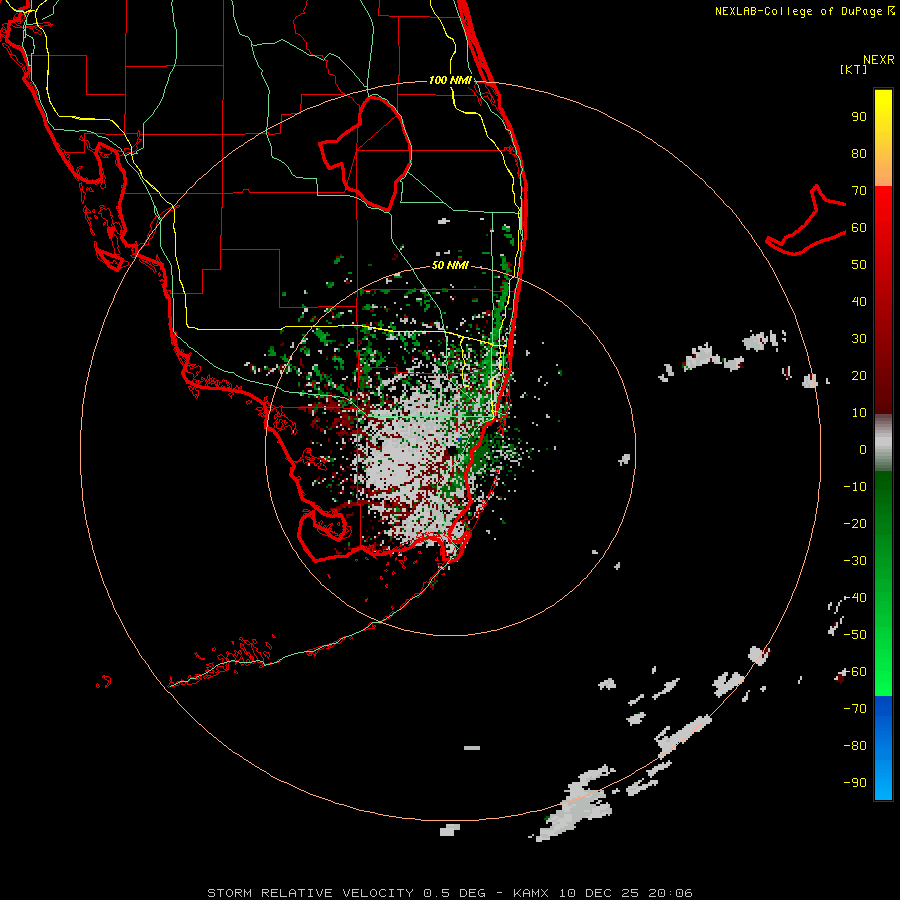Click the 100 NMI range ring label
This screenshot has height=900, width=900.
click(x=451, y=80)
